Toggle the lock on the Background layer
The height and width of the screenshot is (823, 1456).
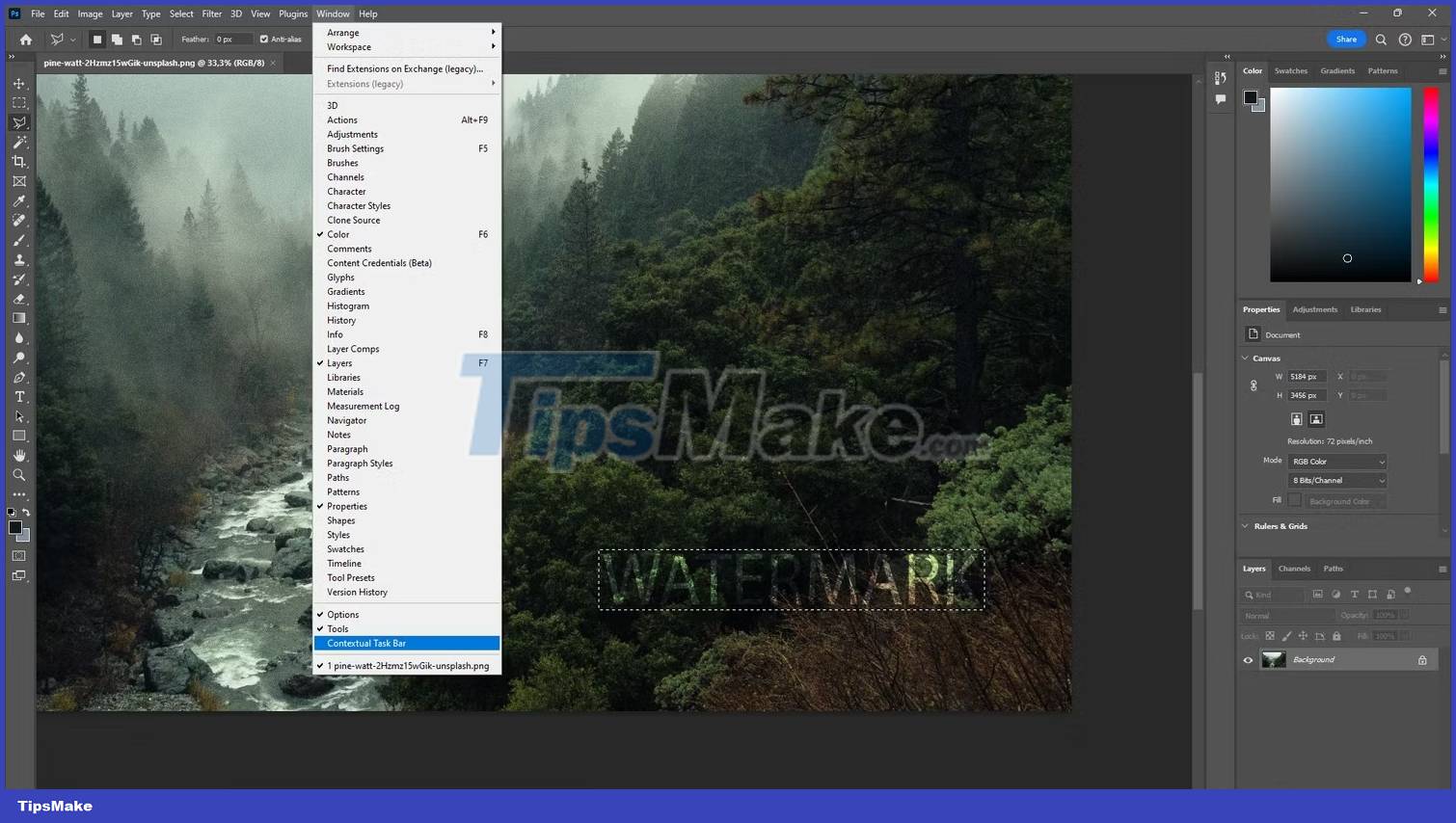(x=1422, y=659)
